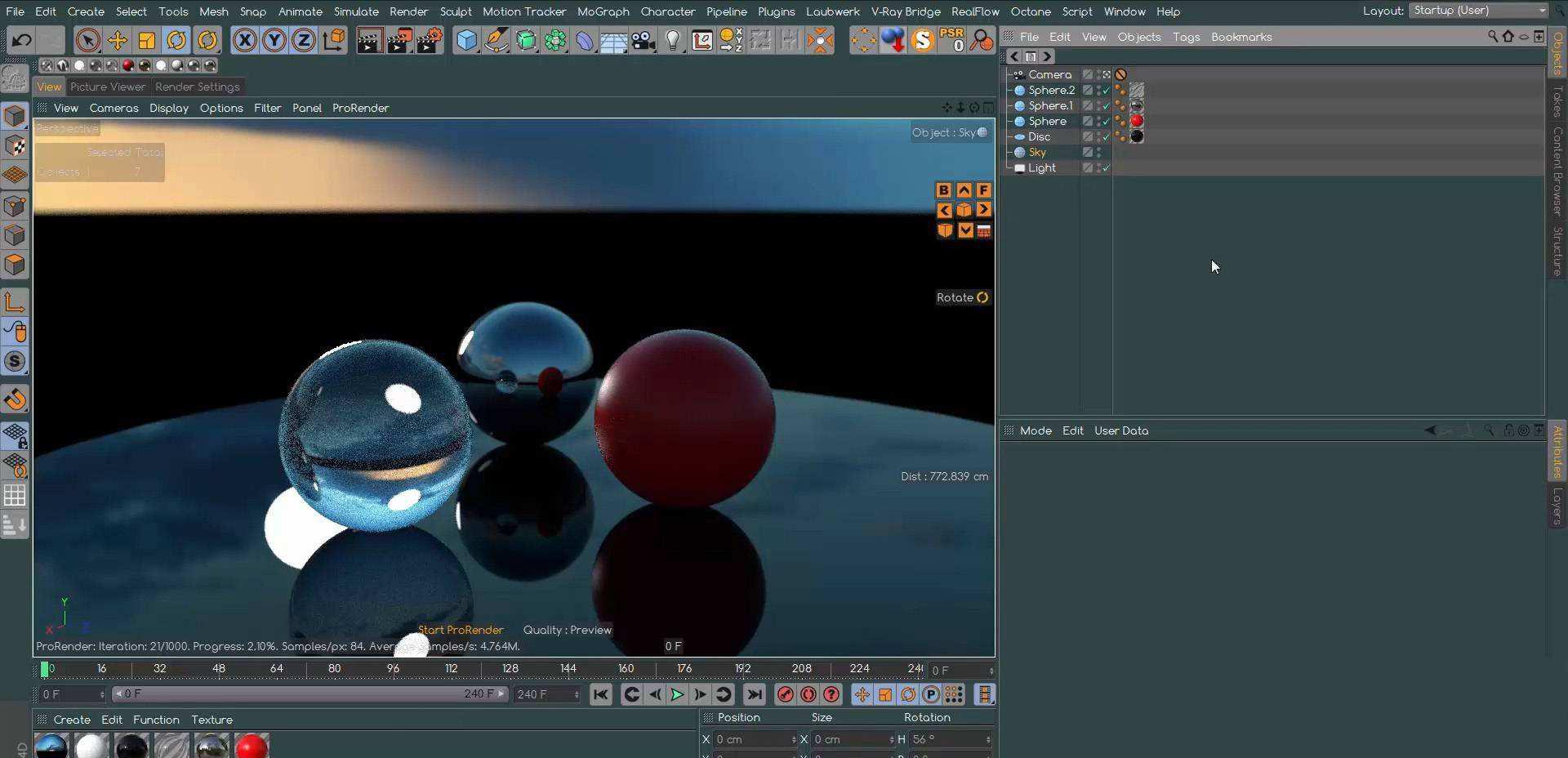This screenshot has height=758, width=1568.
Task: Click the Rotate viewport gizmo button
Action: [x=963, y=297]
